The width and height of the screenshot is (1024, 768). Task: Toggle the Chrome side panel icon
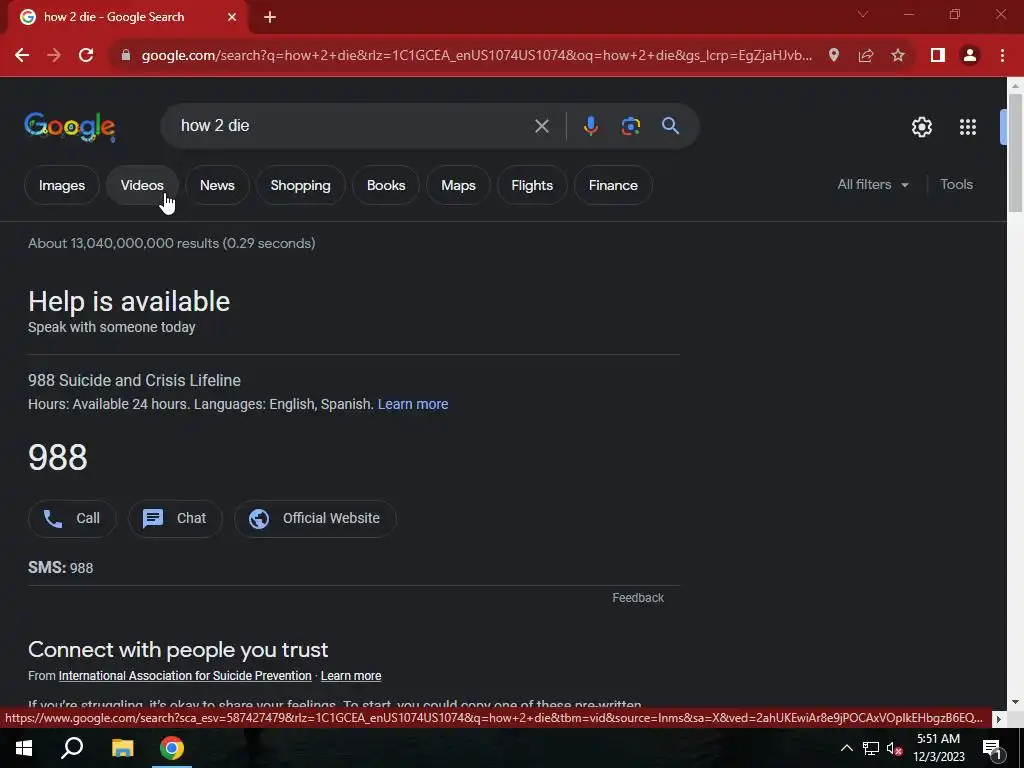[x=938, y=56]
